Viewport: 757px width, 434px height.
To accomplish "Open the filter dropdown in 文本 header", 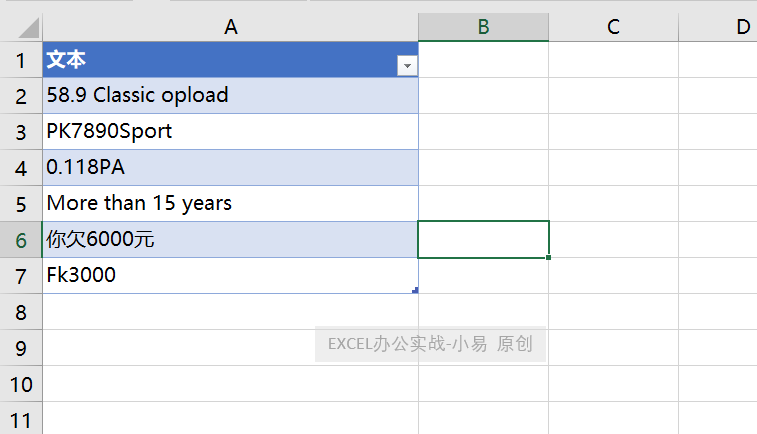I will [407, 66].
